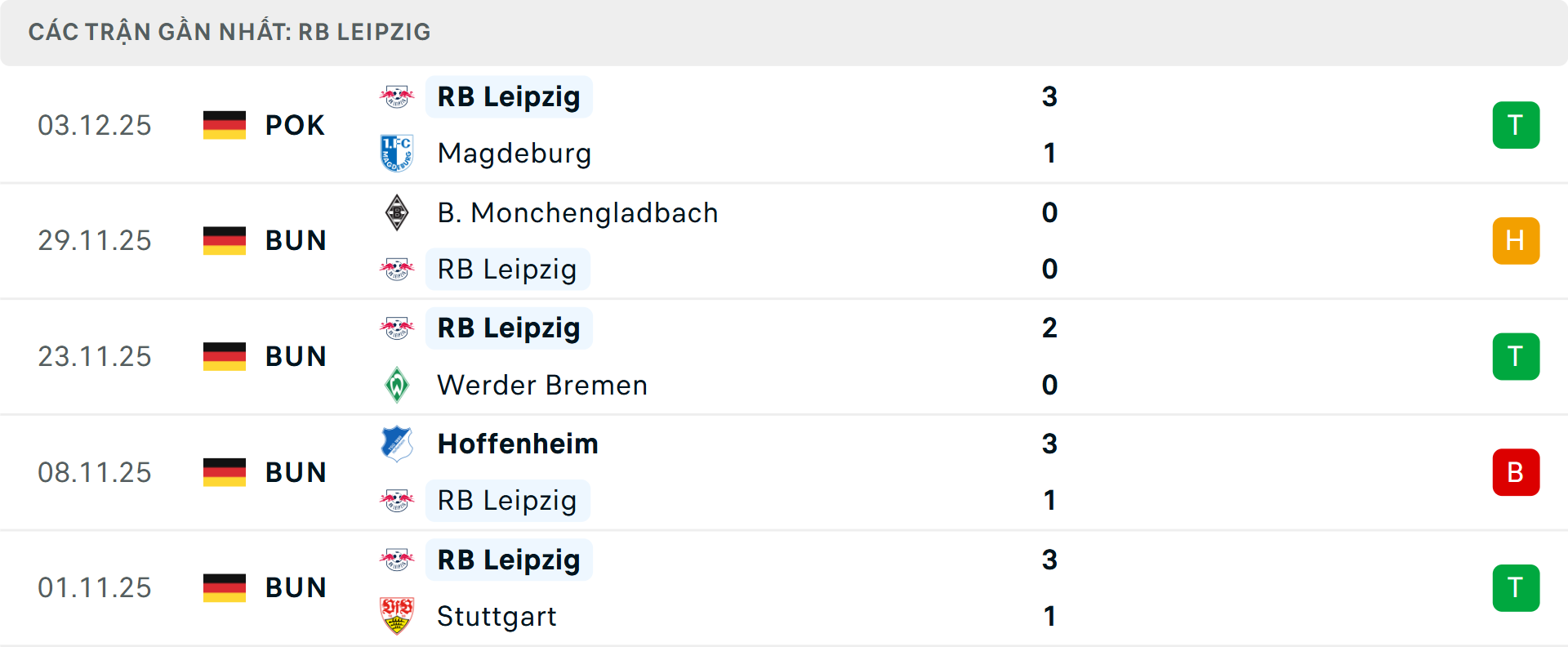1568x647 pixels.
Task: Toggle the yellow H badge on Monchengladbach row
Action: pyautogui.click(x=1516, y=241)
